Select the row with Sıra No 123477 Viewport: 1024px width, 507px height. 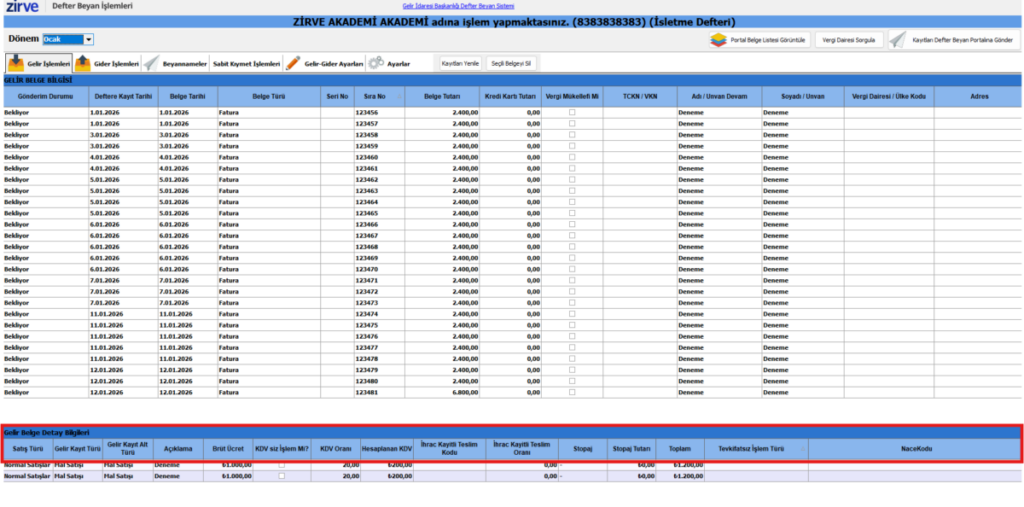click(513, 348)
